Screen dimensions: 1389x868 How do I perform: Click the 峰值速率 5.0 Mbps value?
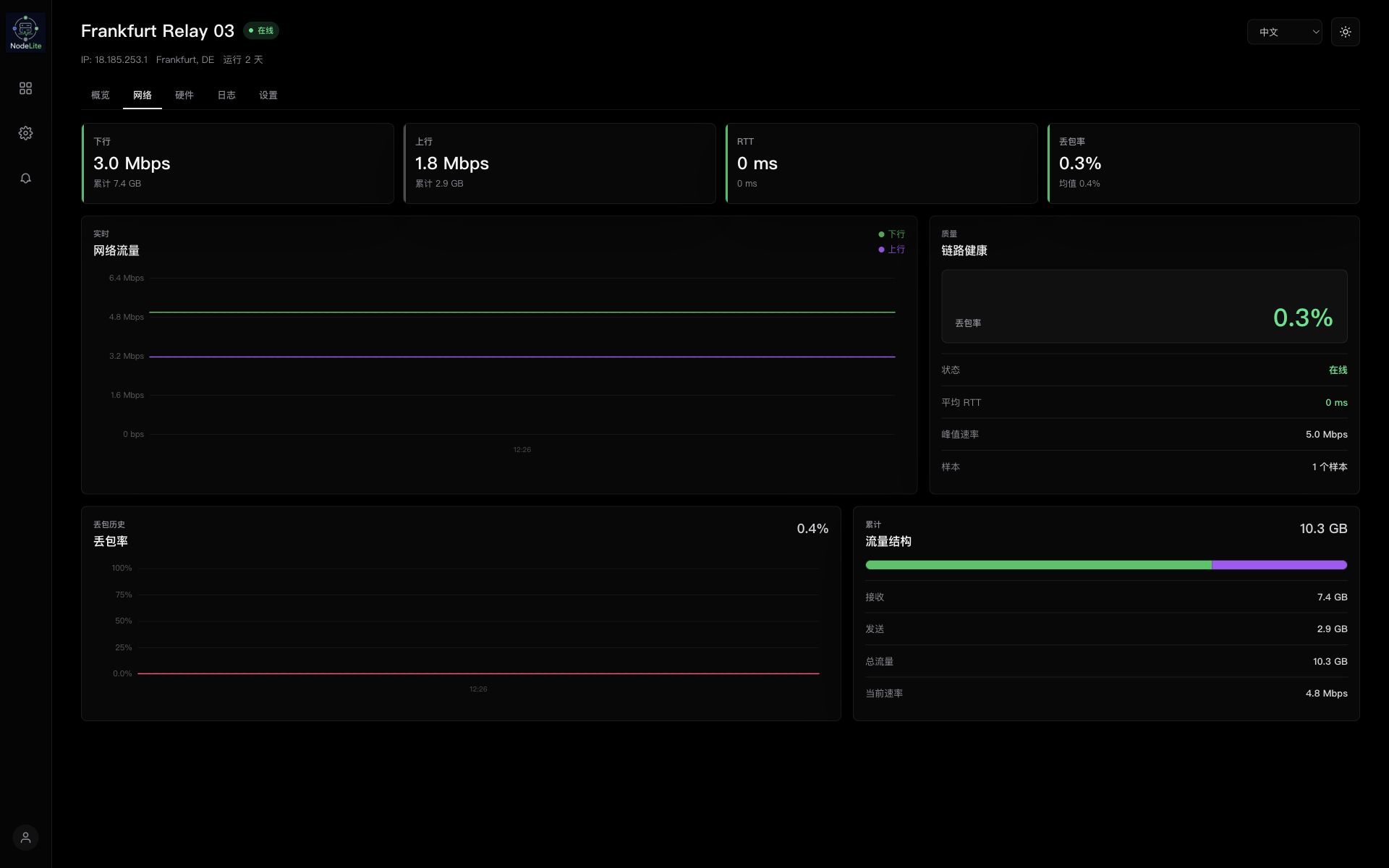tap(1326, 435)
